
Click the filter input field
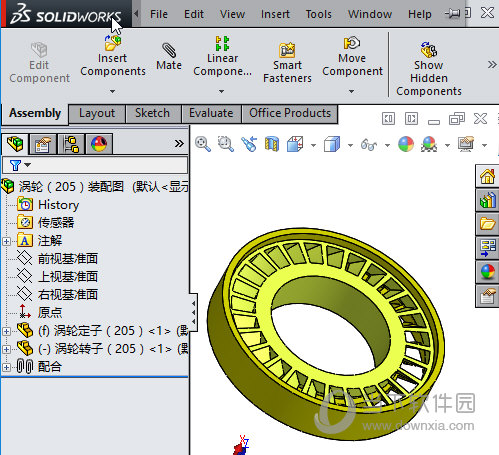[95, 165]
